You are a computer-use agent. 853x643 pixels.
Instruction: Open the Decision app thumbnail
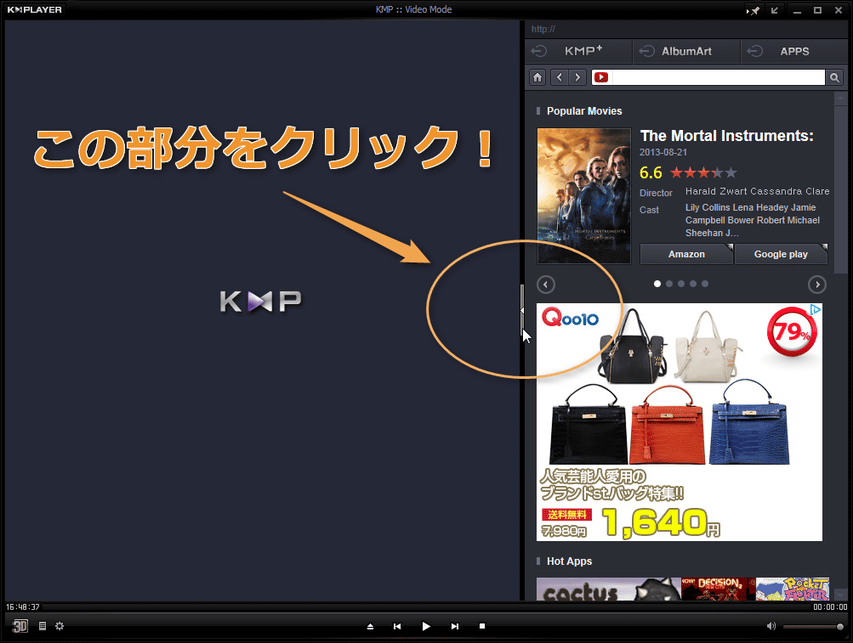[718, 589]
